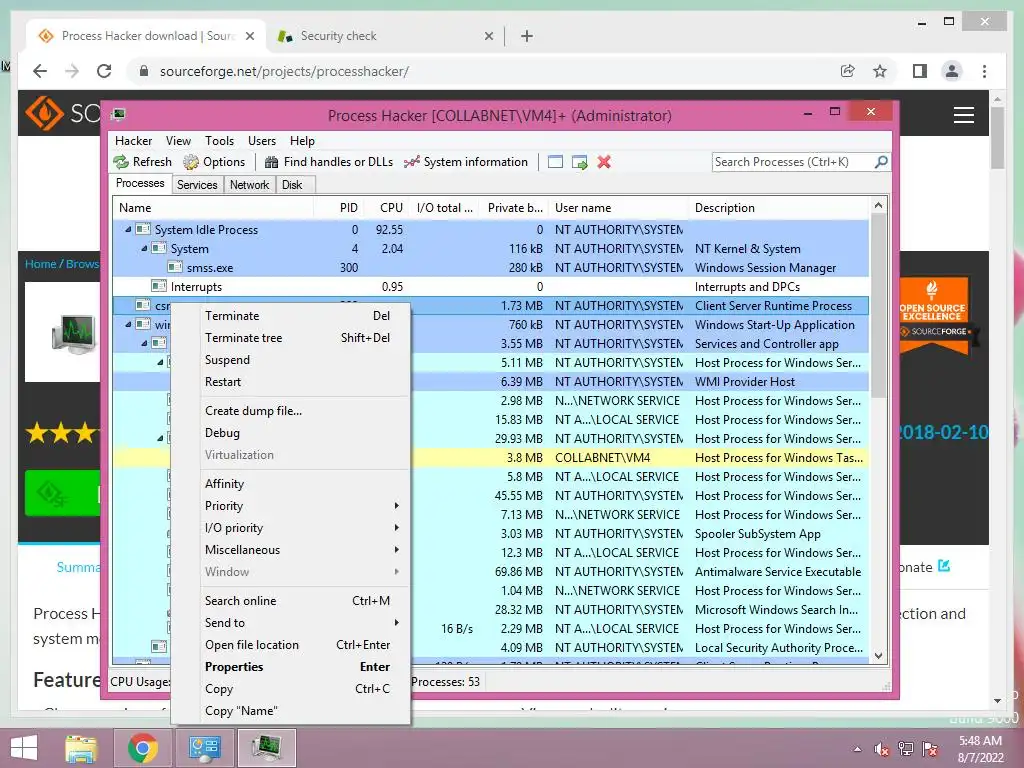
Task: Click the magnifier icon in Search Processes
Action: (x=880, y=161)
